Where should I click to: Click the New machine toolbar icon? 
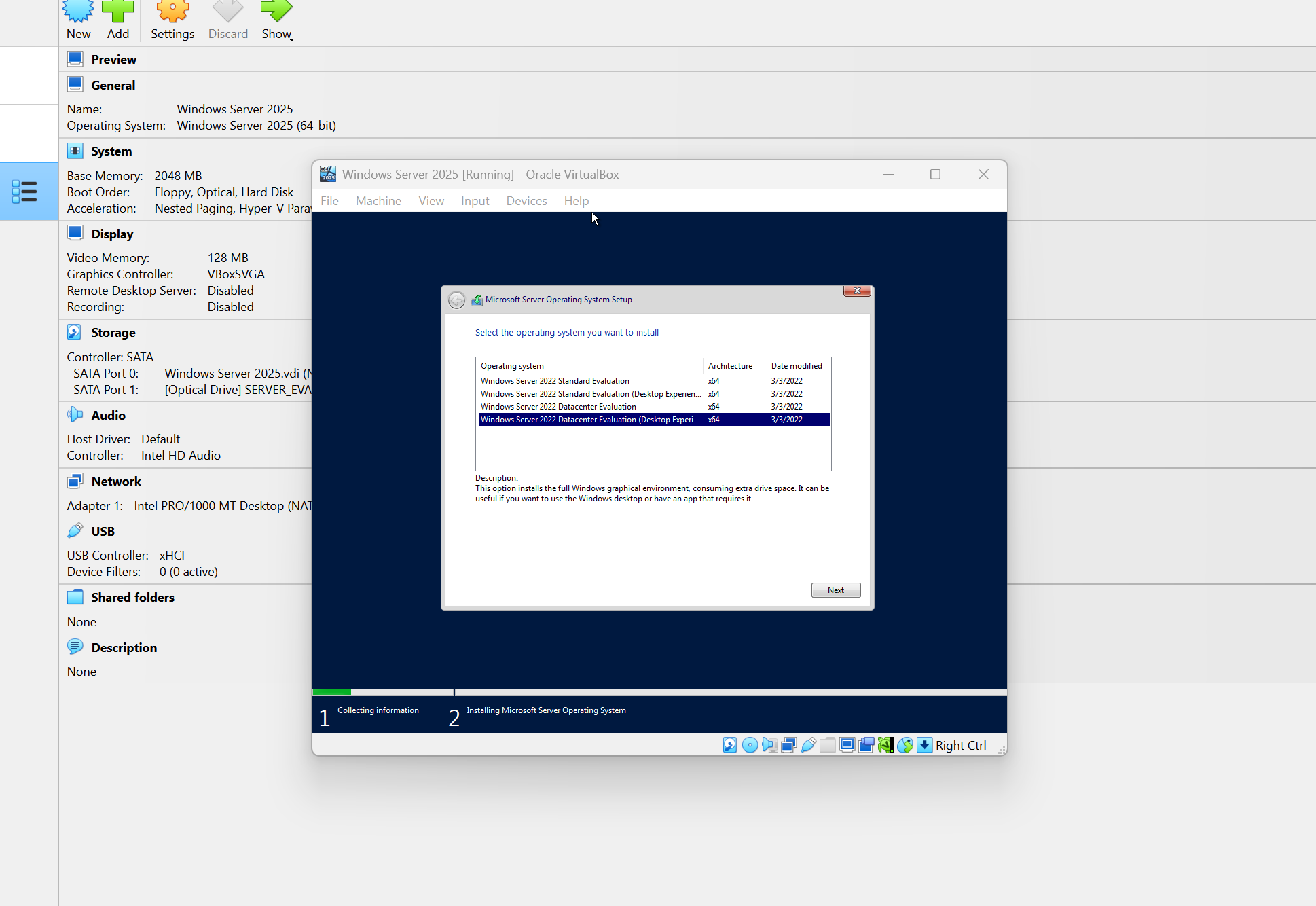(x=78, y=11)
